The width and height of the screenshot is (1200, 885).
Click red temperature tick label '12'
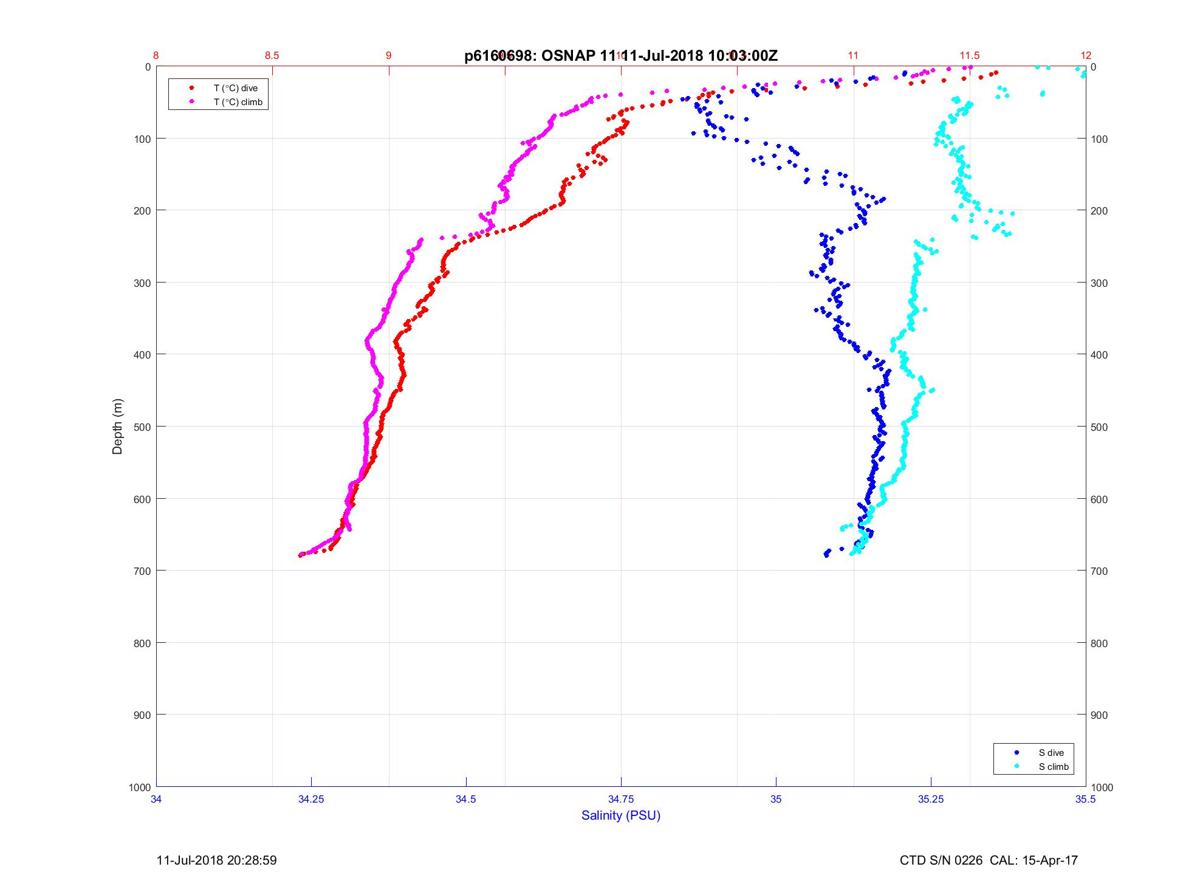(x=1085, y=55)
